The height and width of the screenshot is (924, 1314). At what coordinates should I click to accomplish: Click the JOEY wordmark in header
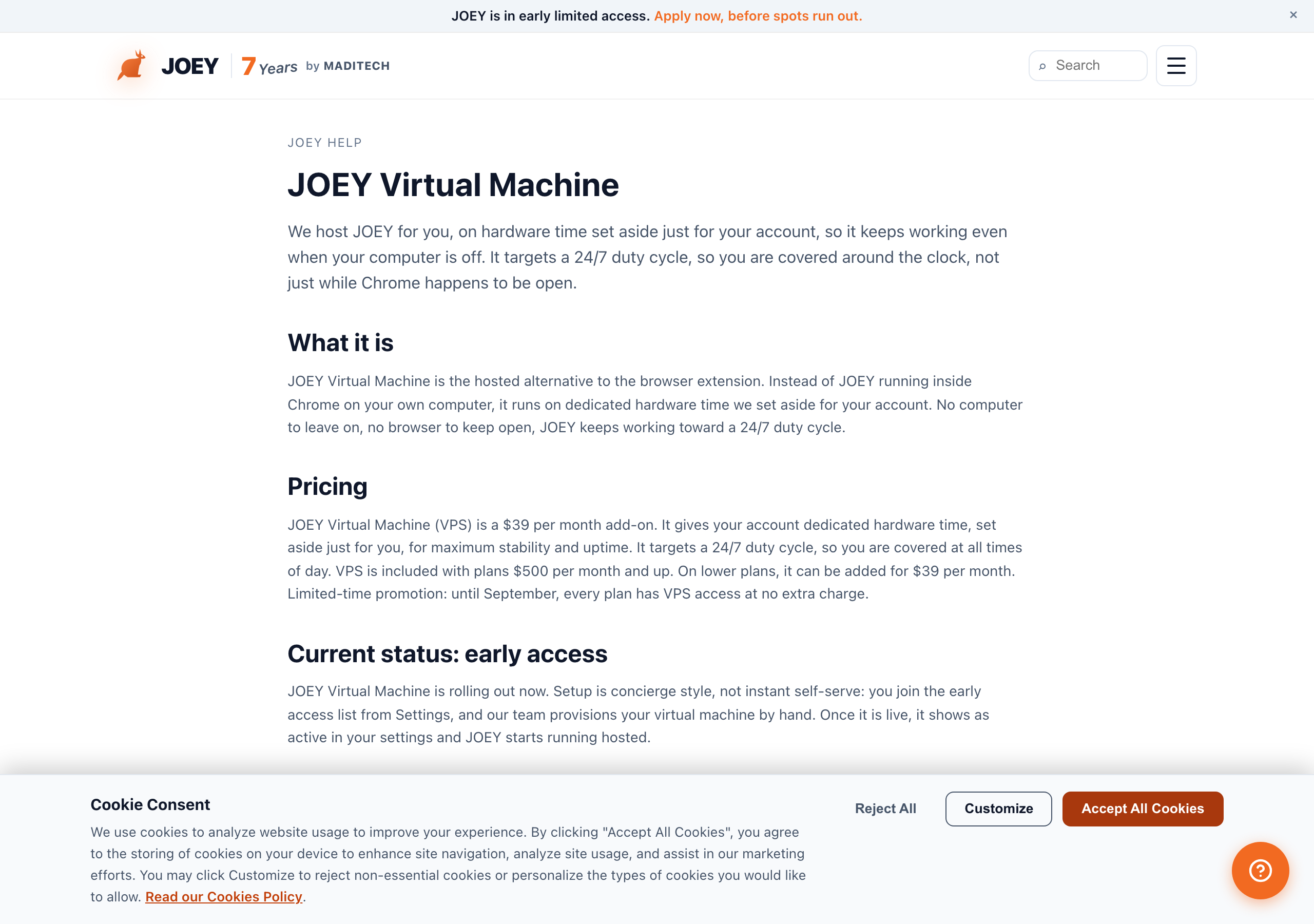189,66
